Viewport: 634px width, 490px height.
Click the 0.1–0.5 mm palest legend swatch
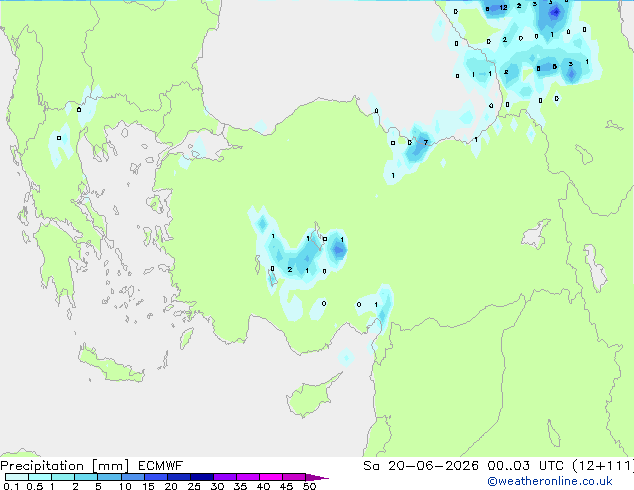pos(17,477)
